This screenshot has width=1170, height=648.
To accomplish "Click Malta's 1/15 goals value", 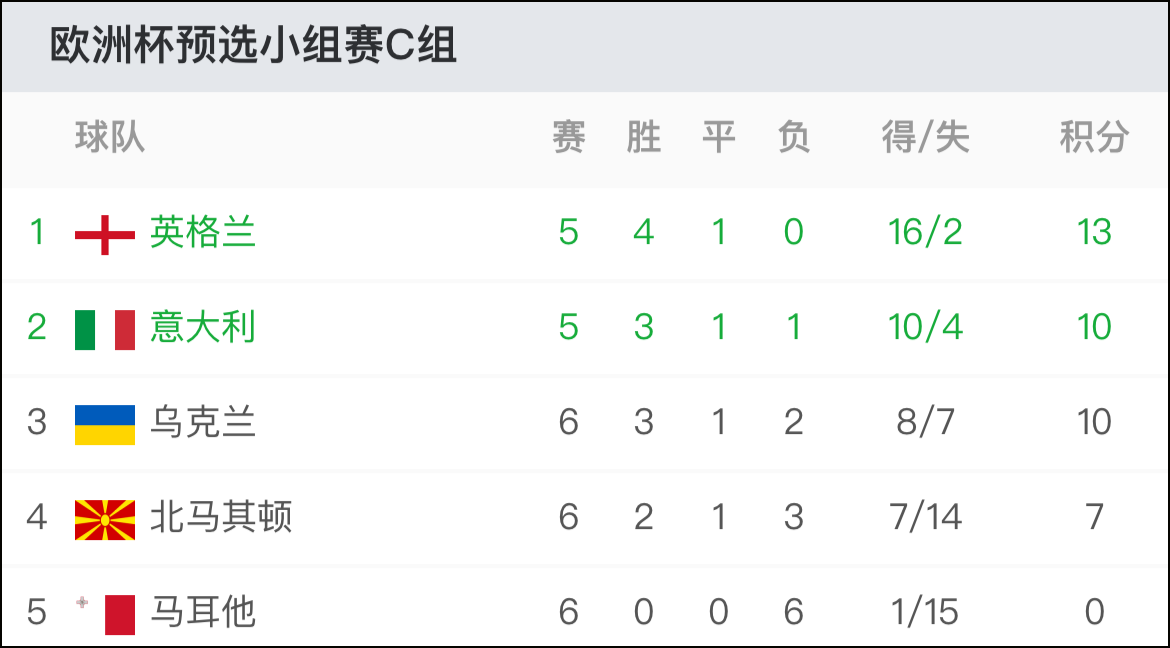I will 925,612.
